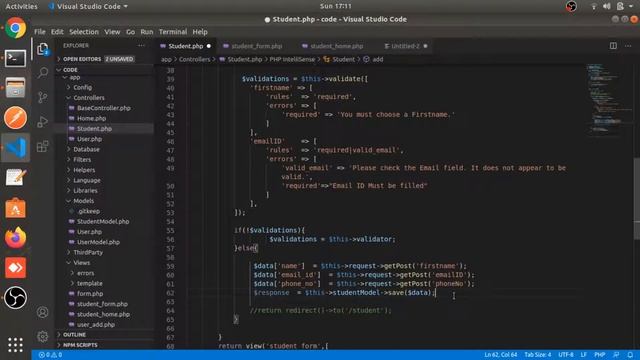640x360 pixels.
Task: Open editor More Actions ellipsis
Action: coord(628,46)
